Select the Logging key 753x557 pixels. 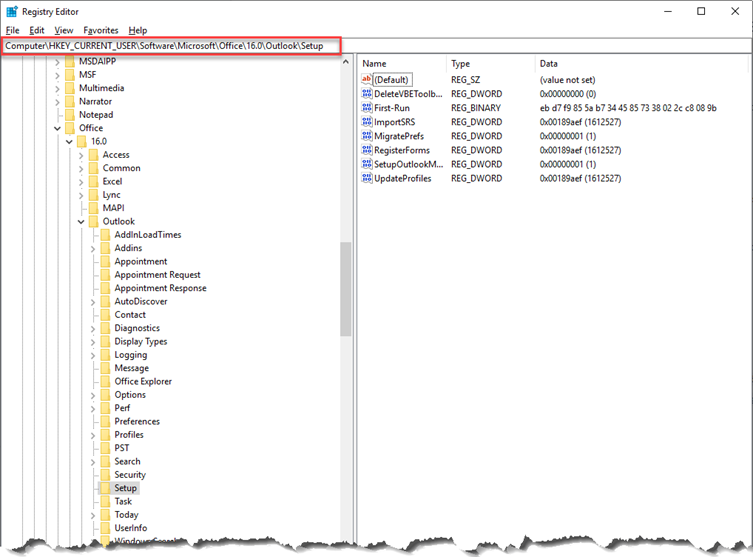[x=131, y=355]
